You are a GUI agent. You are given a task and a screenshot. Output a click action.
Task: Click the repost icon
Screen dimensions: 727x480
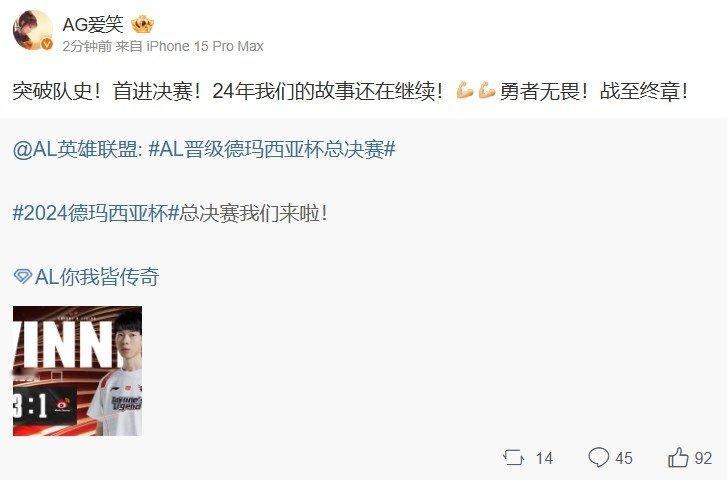(514, 458)
